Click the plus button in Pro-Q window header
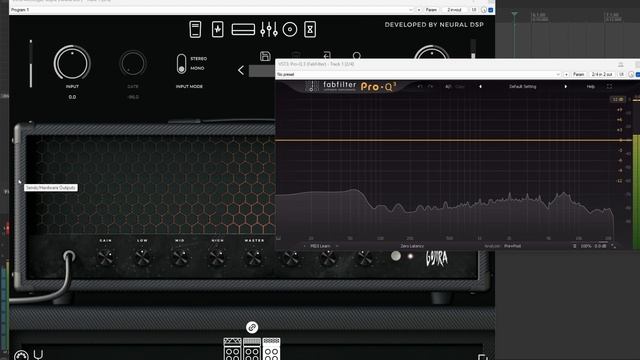Viewport: 640px width, 360px height. pos(566,74)
